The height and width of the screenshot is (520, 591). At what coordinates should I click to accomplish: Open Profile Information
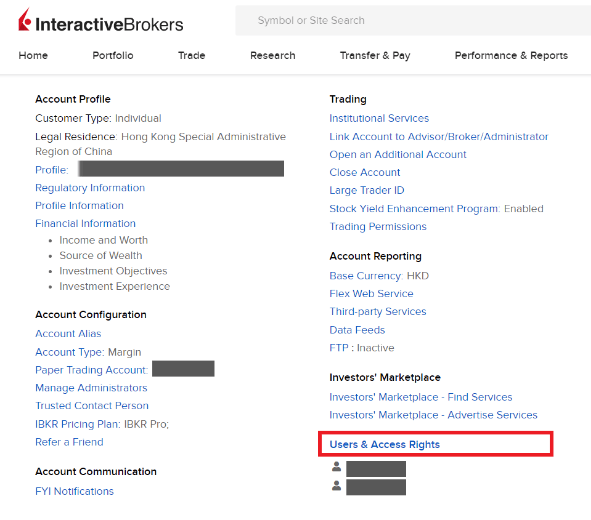click(79, 205)
